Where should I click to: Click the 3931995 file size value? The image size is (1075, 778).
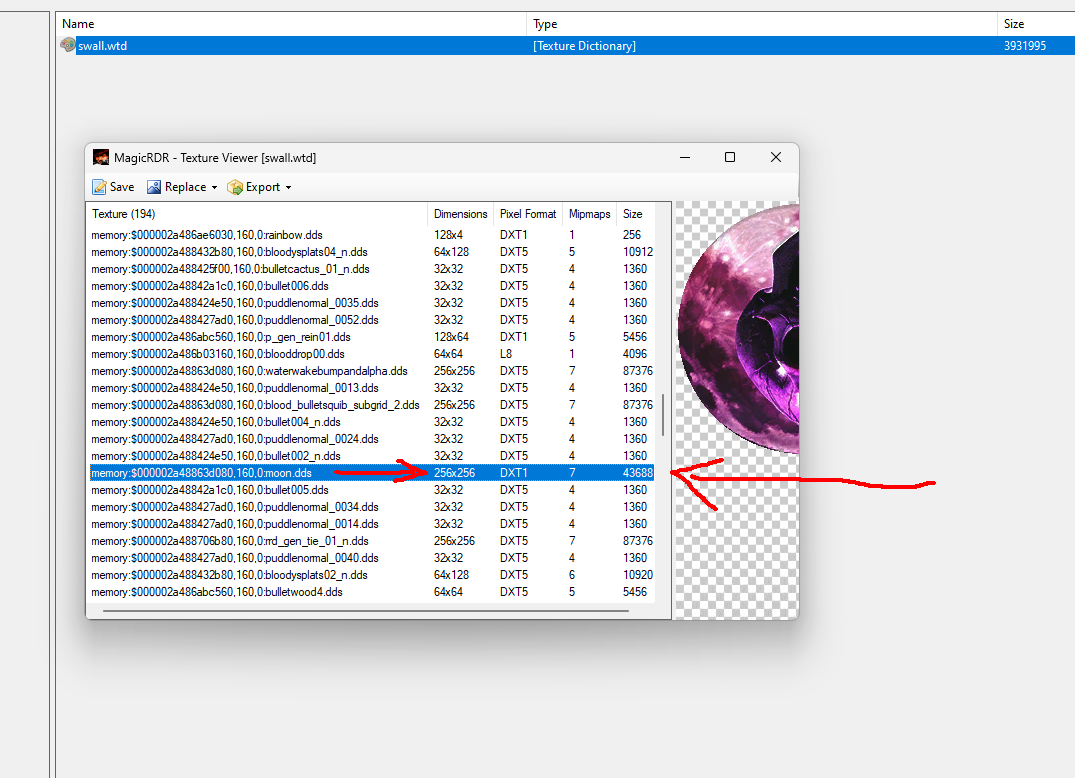pyautogui.click(x=1025, y=46)
